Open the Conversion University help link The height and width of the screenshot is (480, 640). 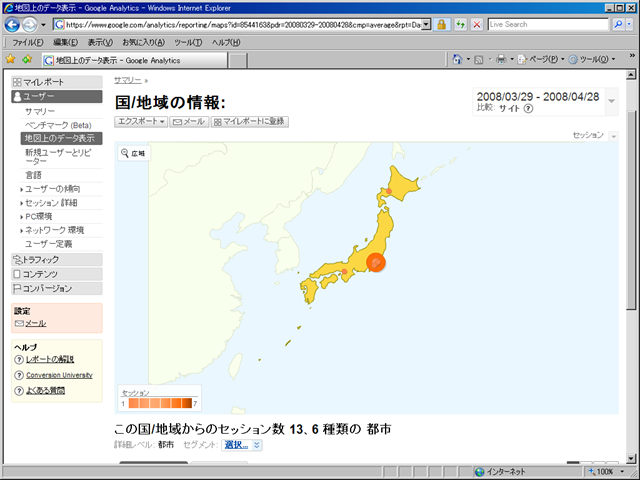(59, 375)
